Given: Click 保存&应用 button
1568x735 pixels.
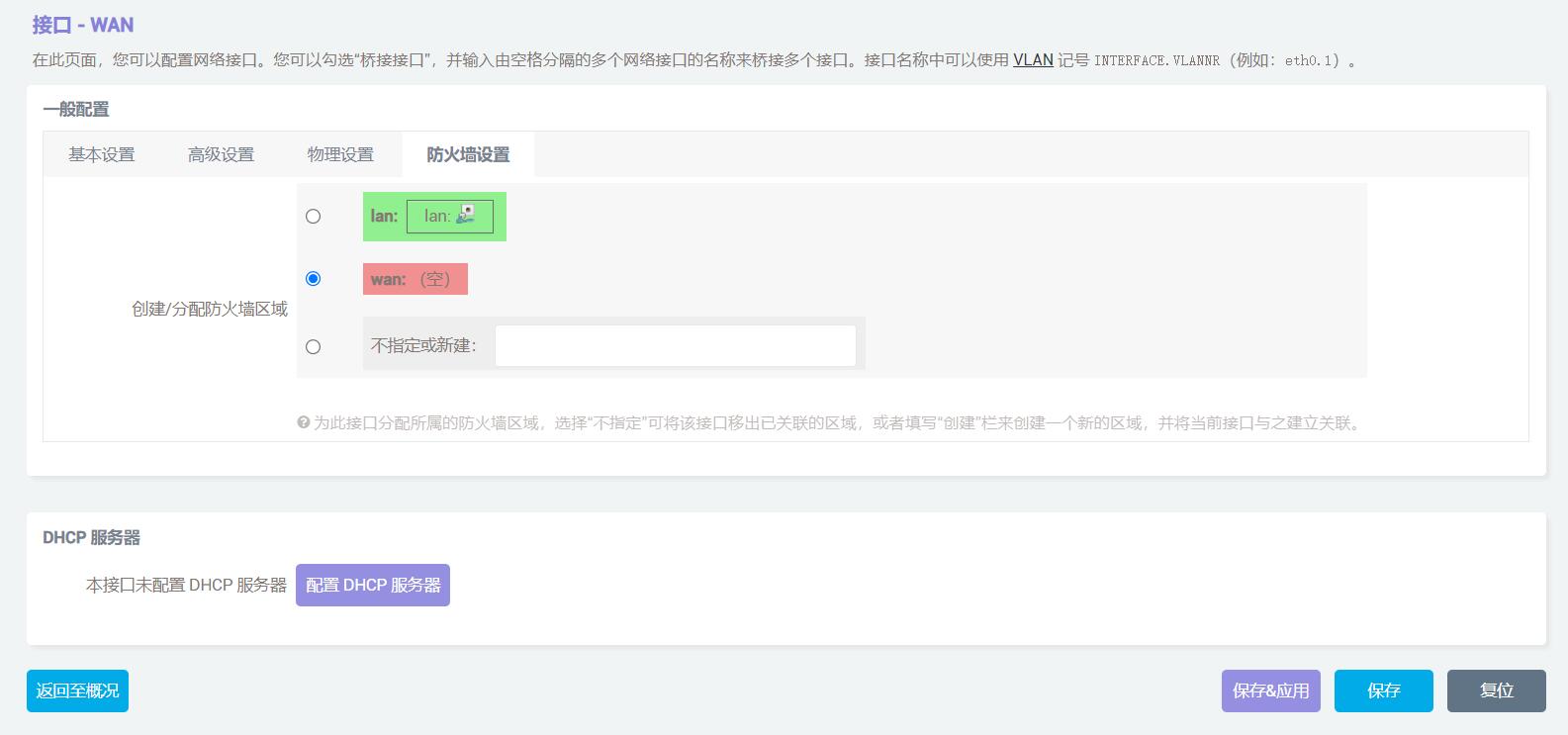Looking at the screenshot, I should coord(1271,690).
